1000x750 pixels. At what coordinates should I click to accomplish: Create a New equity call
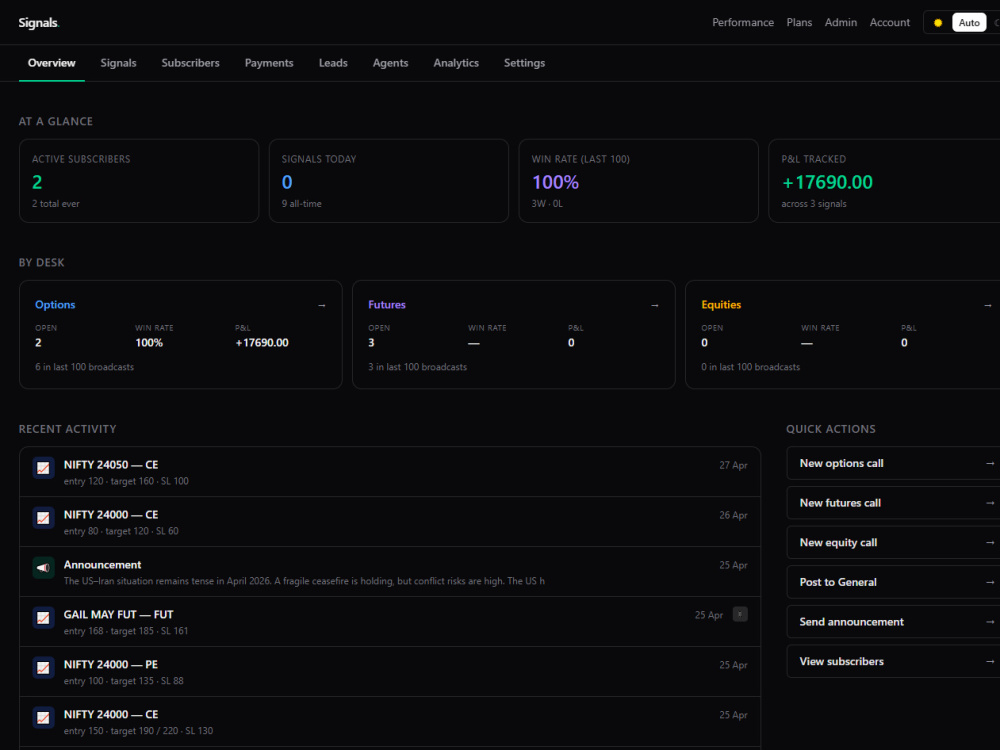point(893,543)
